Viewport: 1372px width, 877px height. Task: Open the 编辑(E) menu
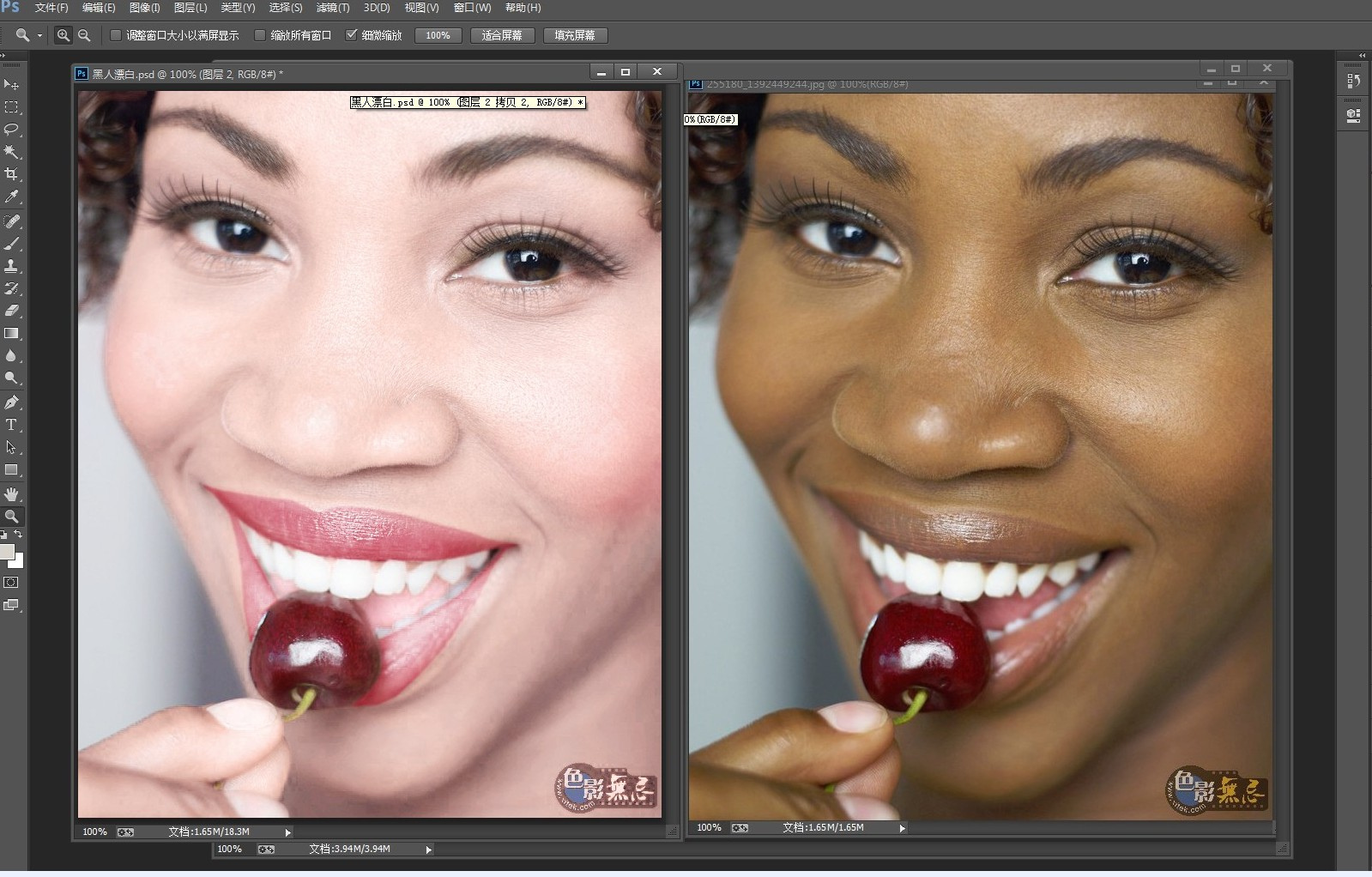coord(98,8)
